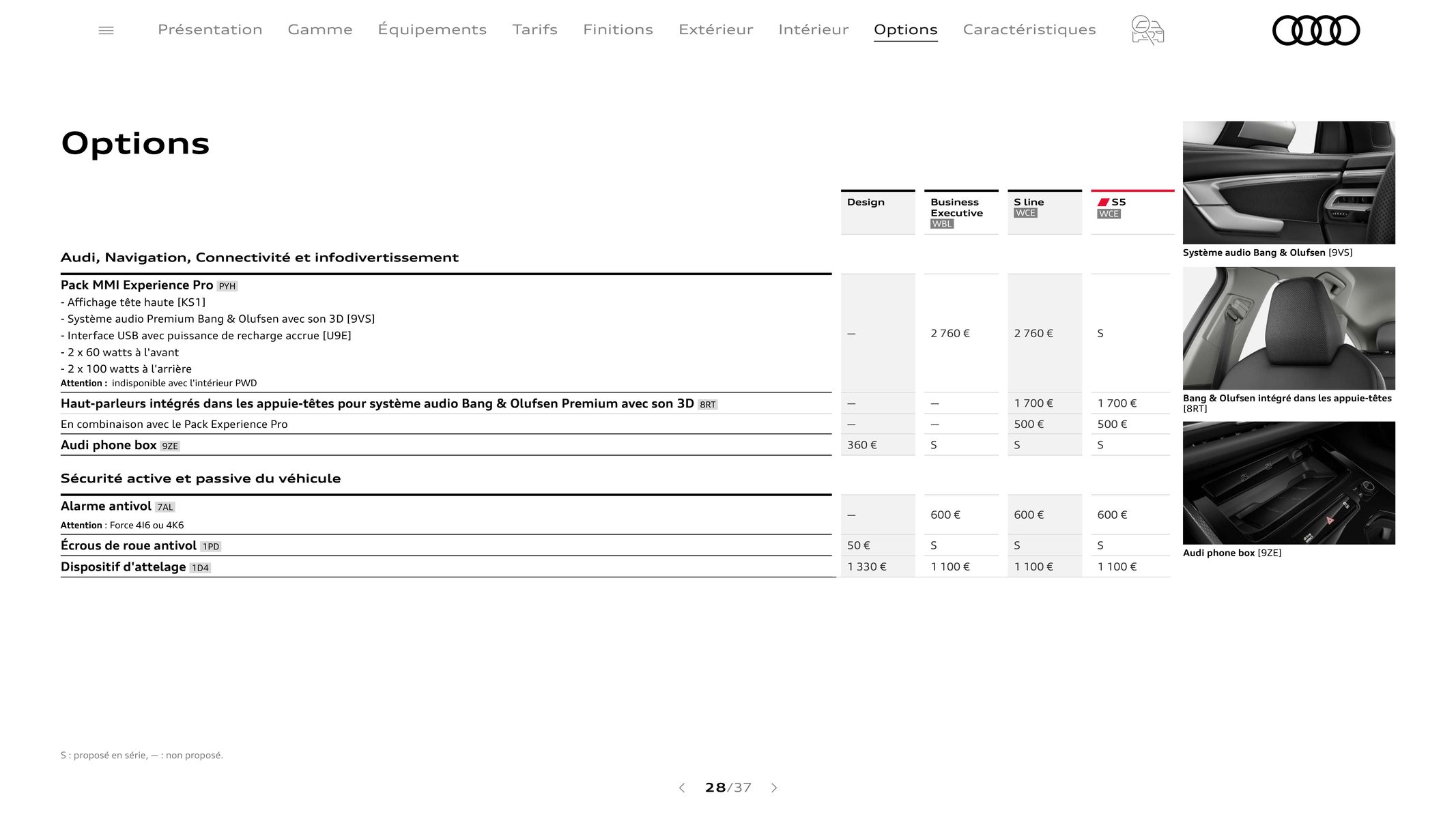Click the 1PD option code
The height and width of the screenshot is (819, 1456).
pyautogui.click(x=211, y=547)
